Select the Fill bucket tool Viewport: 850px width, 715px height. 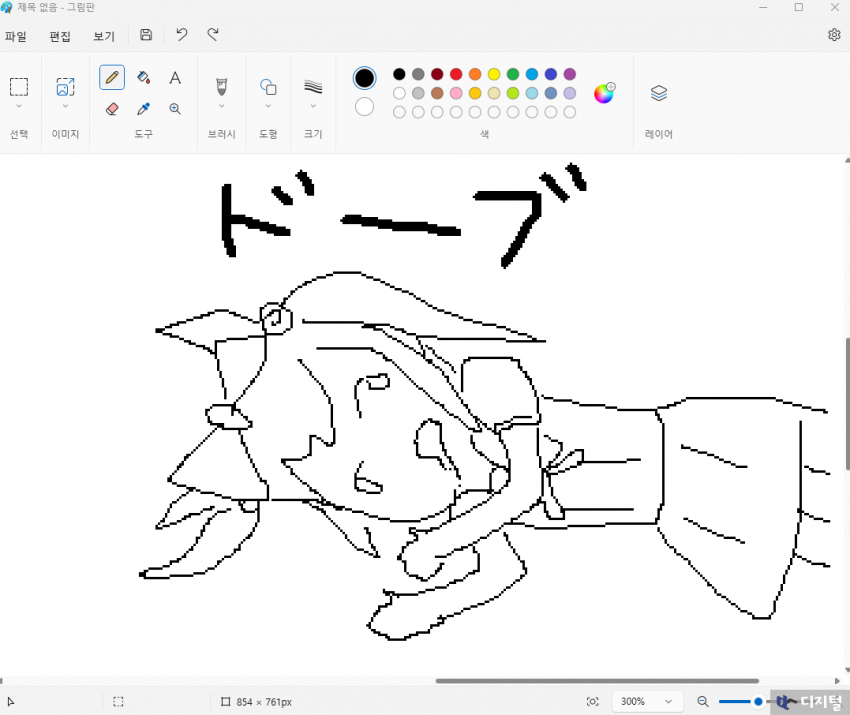click(x=144, y=78)
